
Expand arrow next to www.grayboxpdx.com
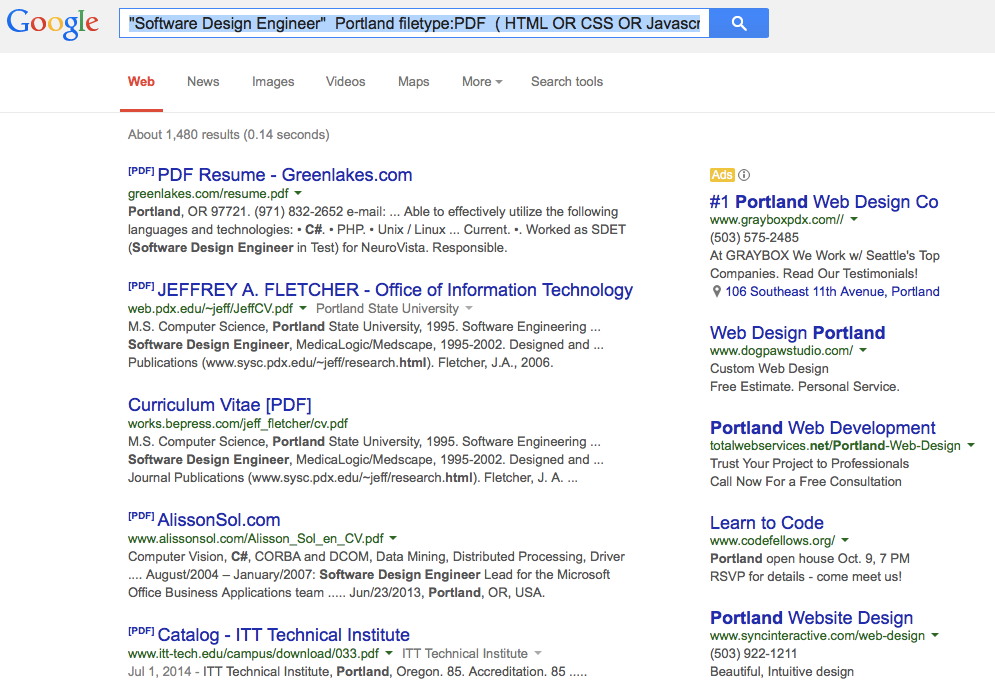[854, 219]
